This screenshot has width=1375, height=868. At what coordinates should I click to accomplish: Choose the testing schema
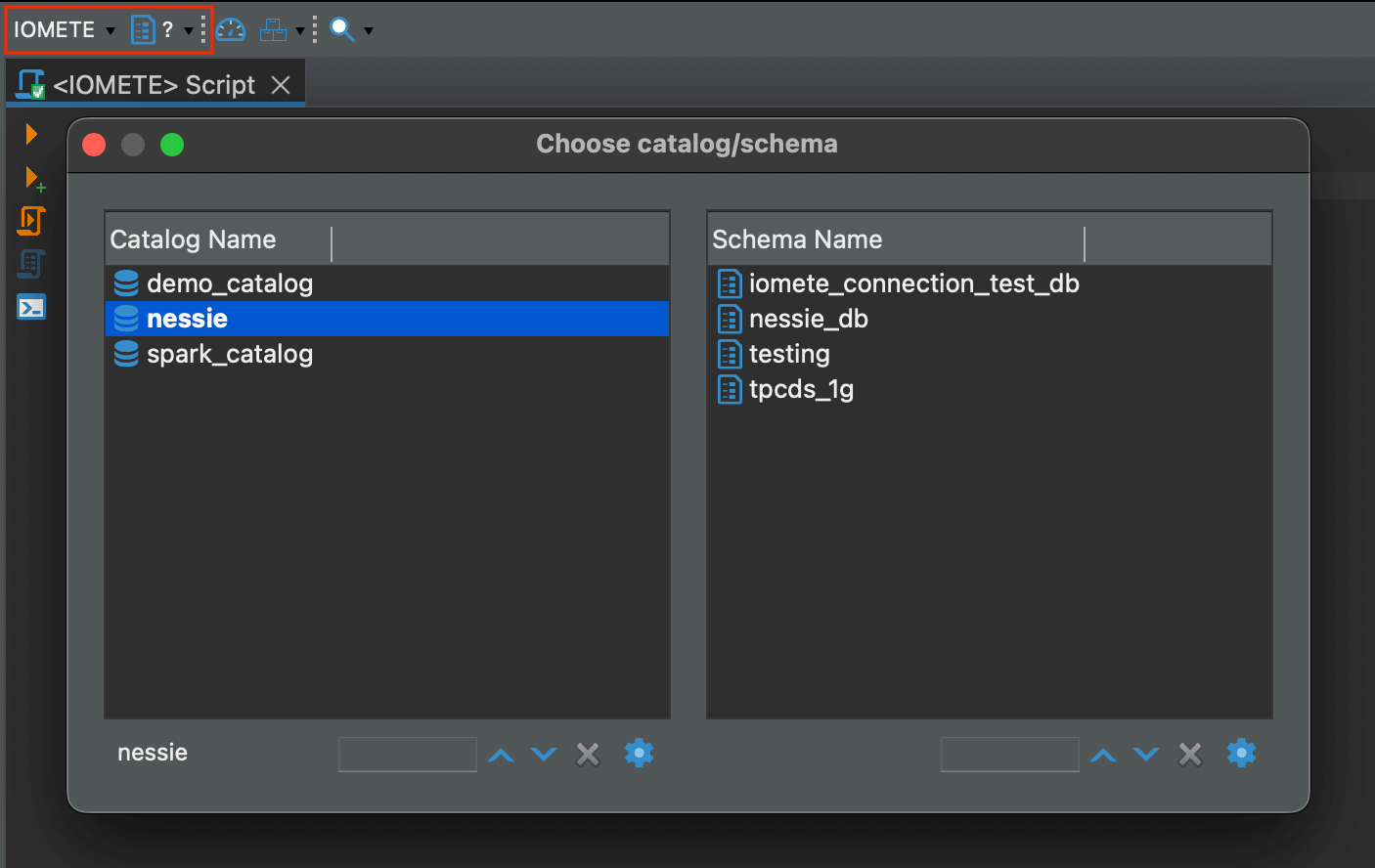tap(990, 354)
